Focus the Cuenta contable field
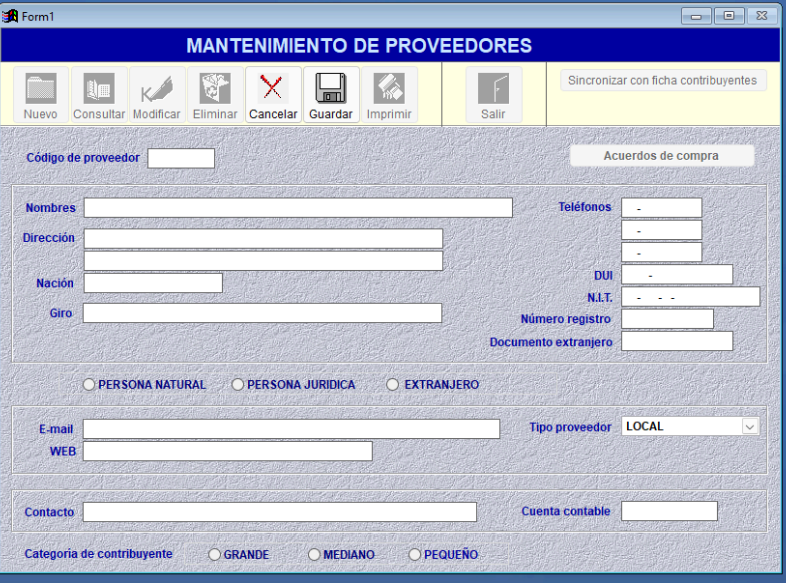 pyautogui.click(x=669, y=511)
